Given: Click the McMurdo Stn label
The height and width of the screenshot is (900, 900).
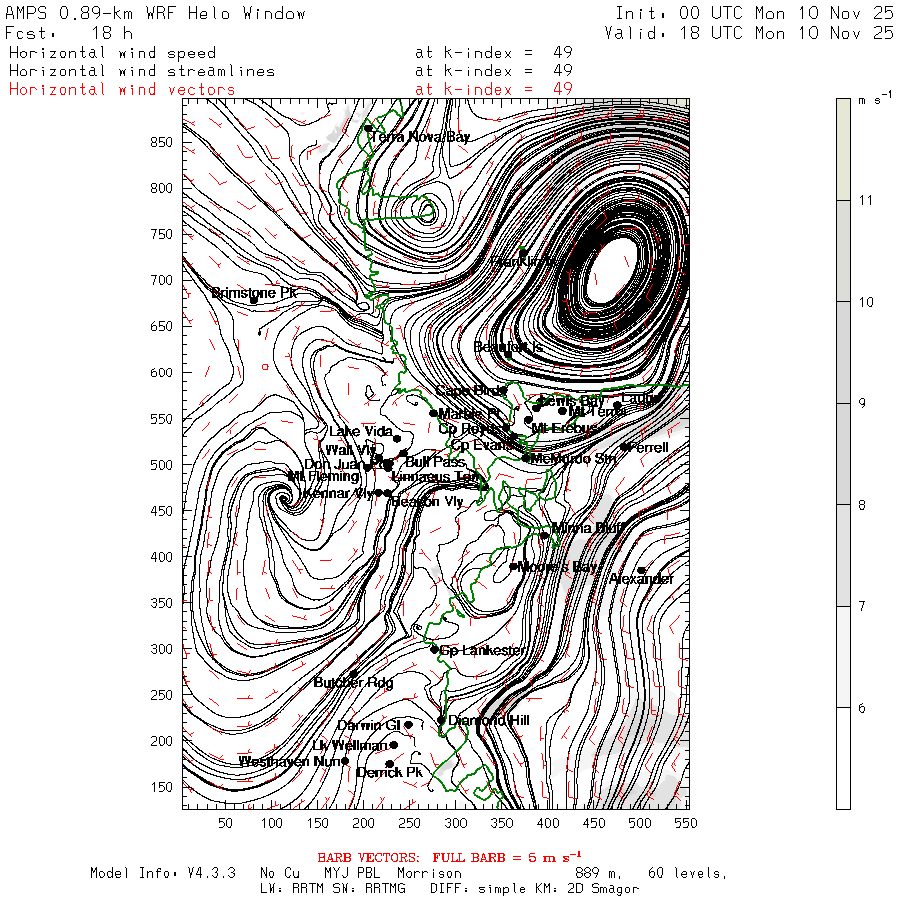Looking at the screenshot, I should click(x=573, y=458).
